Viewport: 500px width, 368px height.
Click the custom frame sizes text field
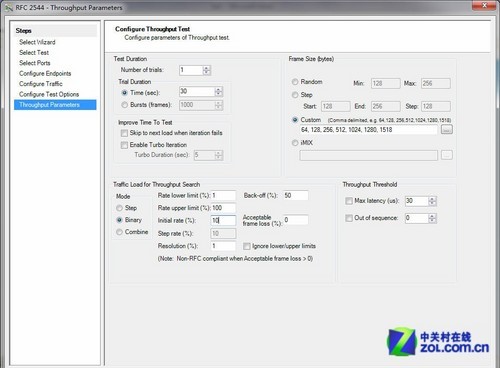369,130
